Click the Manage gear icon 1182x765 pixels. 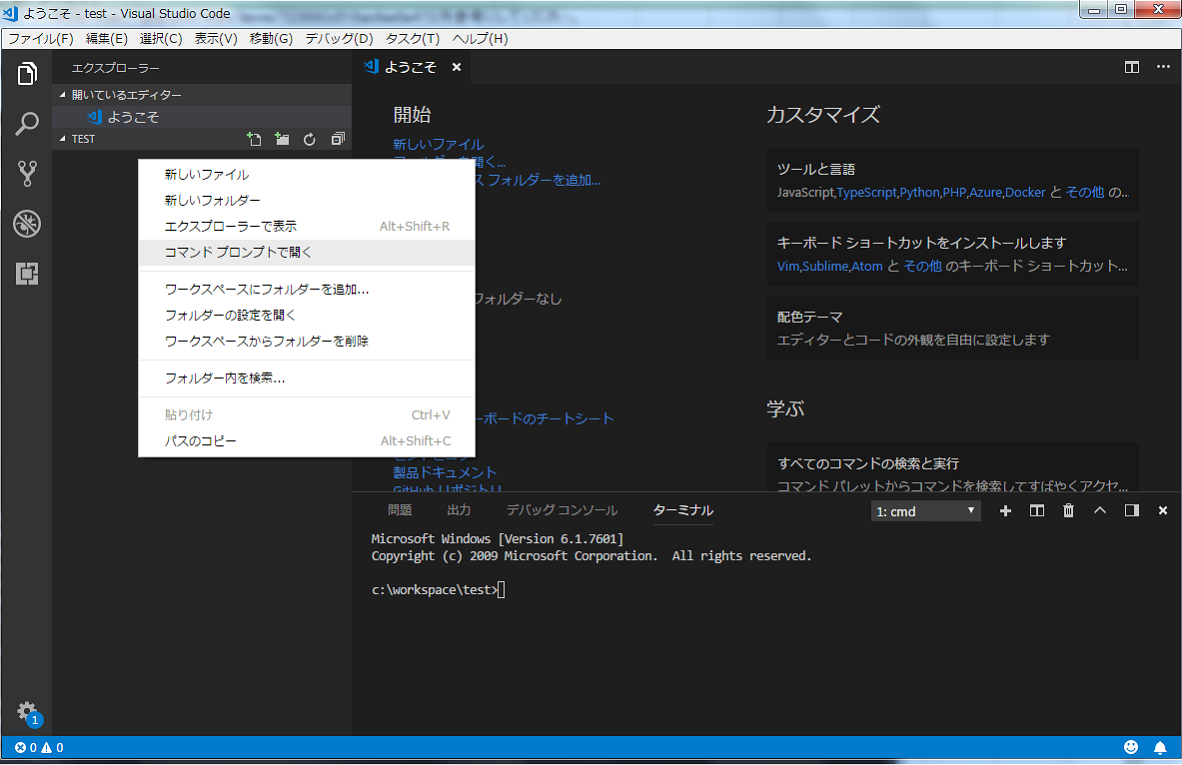pyautogui.click(x=27, y=711)
